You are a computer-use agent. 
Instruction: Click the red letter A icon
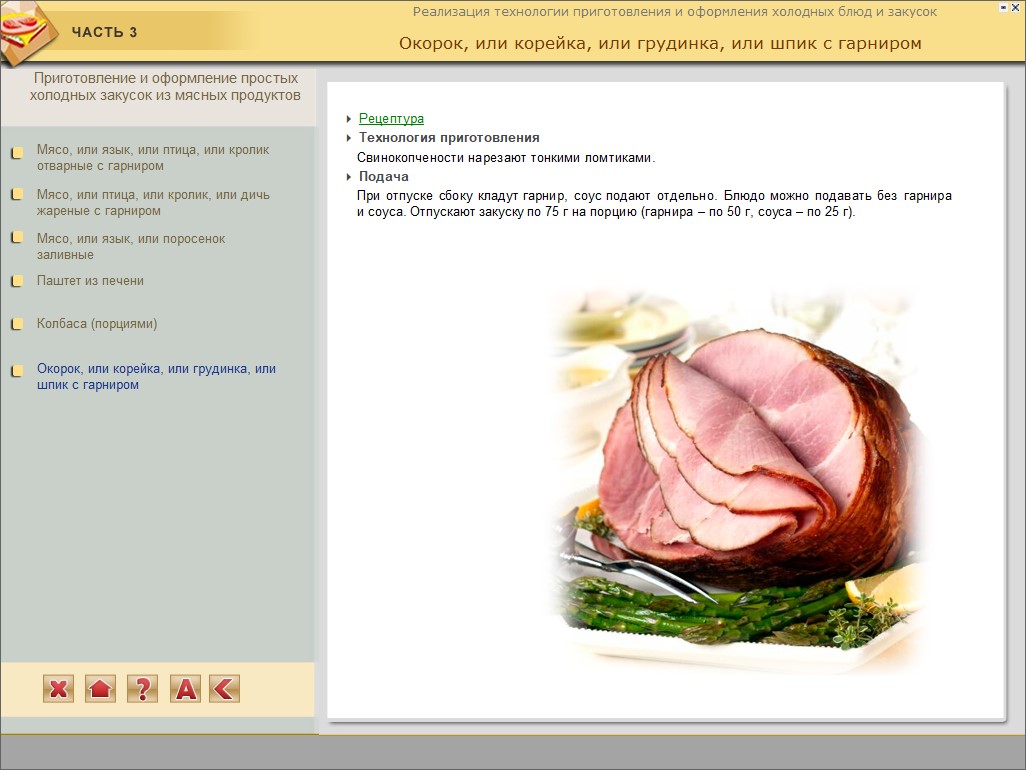click(x=185, y=688)
